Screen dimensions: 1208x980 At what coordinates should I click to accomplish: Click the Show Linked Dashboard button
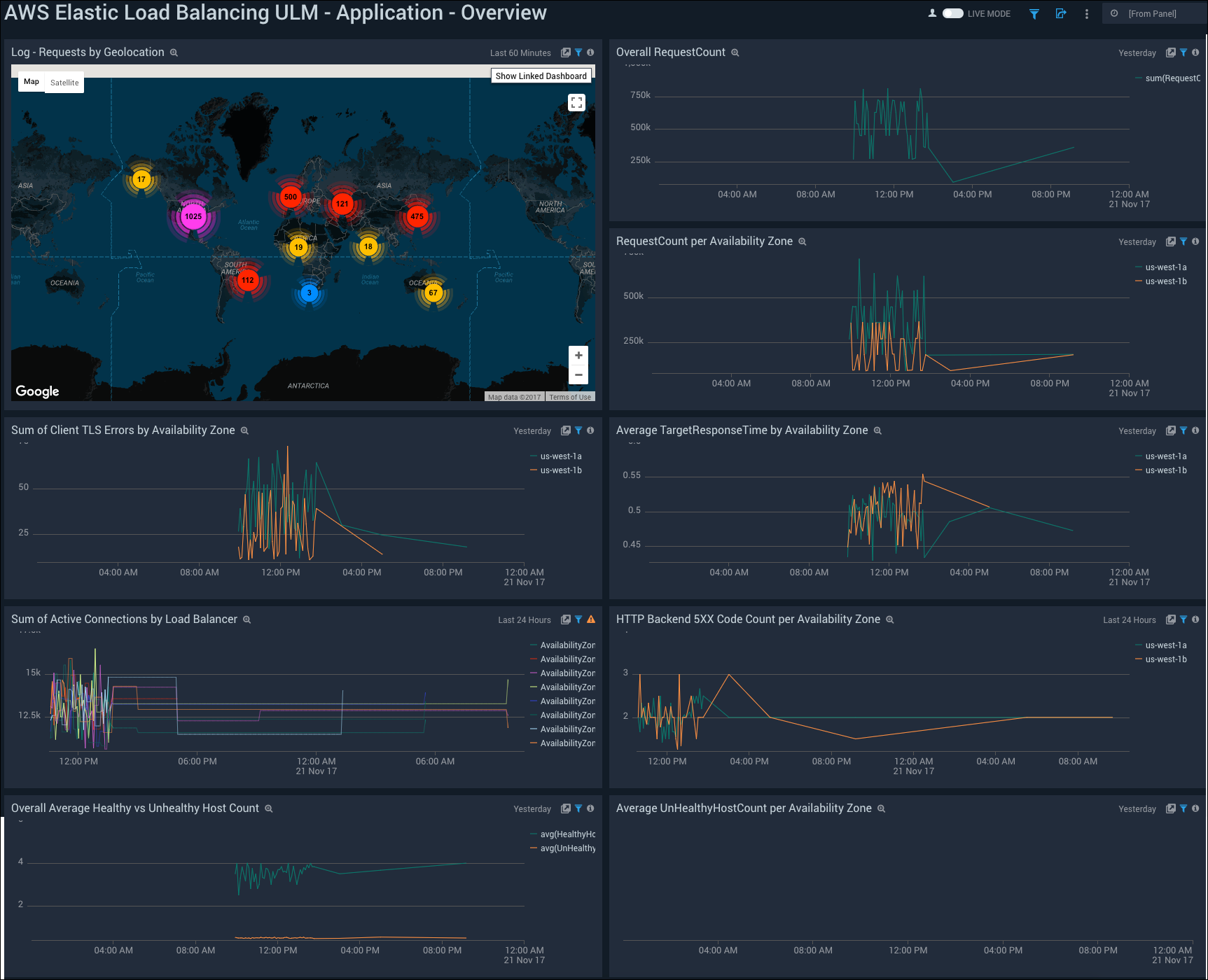[x=541, y=76]
